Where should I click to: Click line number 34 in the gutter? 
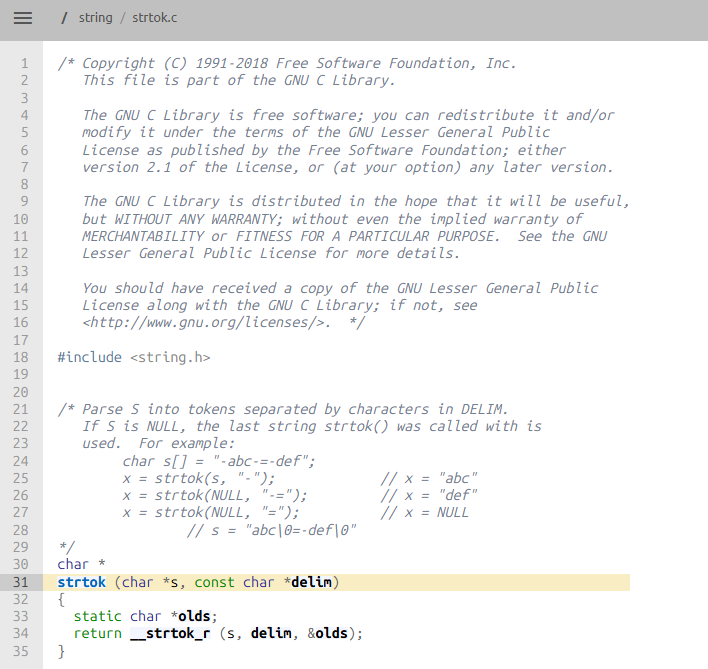pos(21,633)
